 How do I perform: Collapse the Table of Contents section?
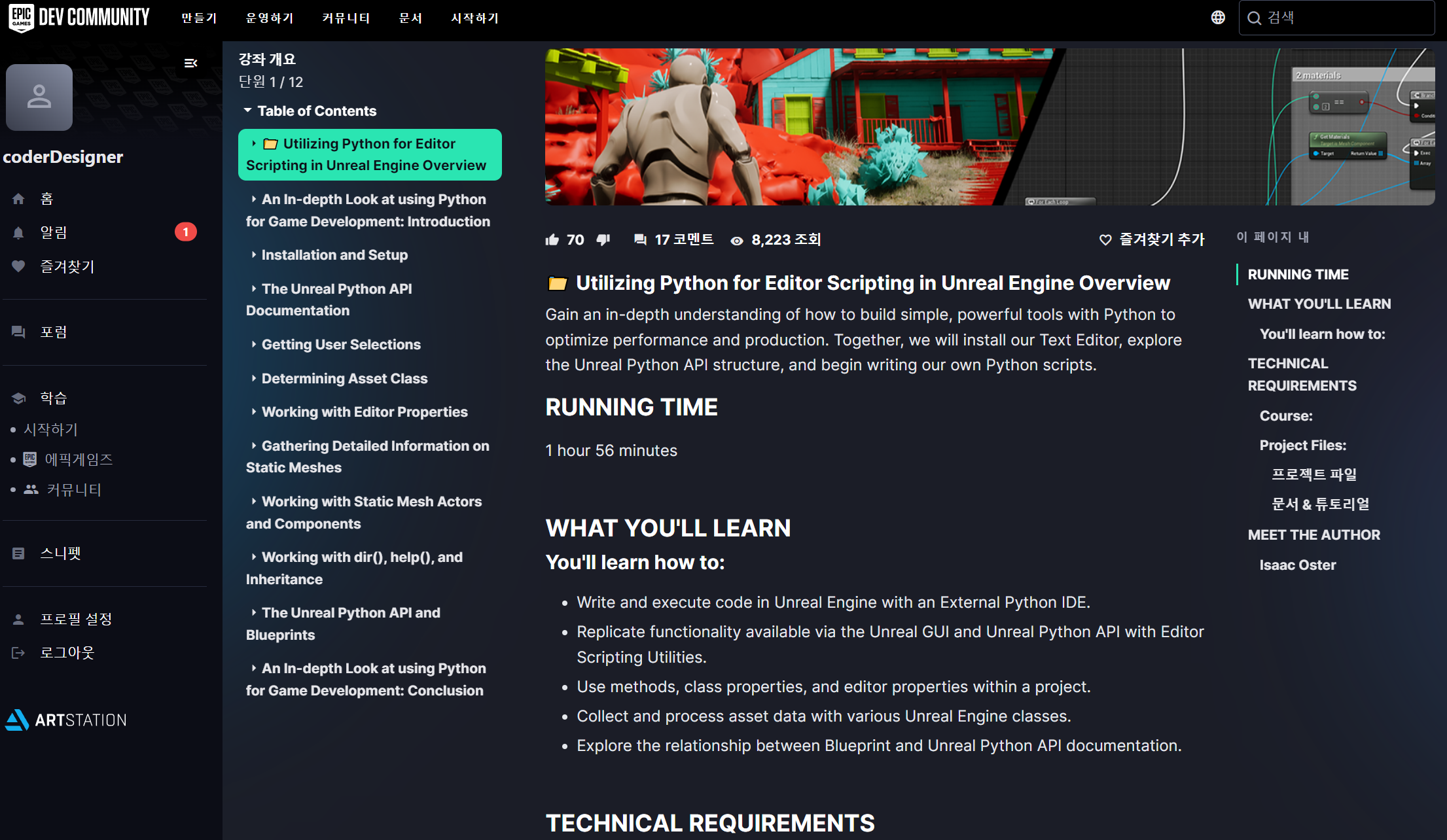247,111
